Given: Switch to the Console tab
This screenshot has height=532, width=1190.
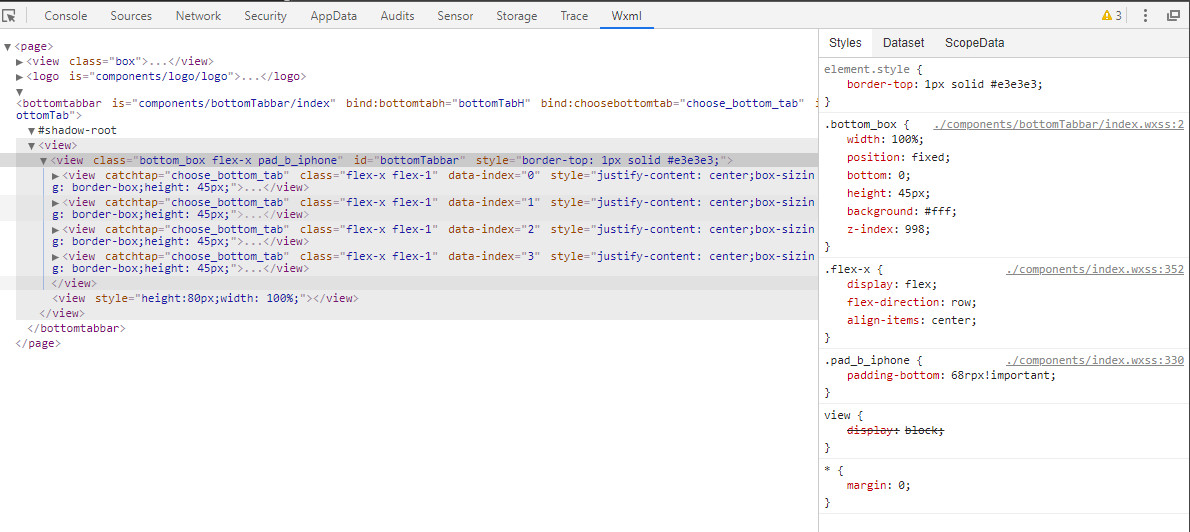Looking at the screenshot, I should point(66,16).
